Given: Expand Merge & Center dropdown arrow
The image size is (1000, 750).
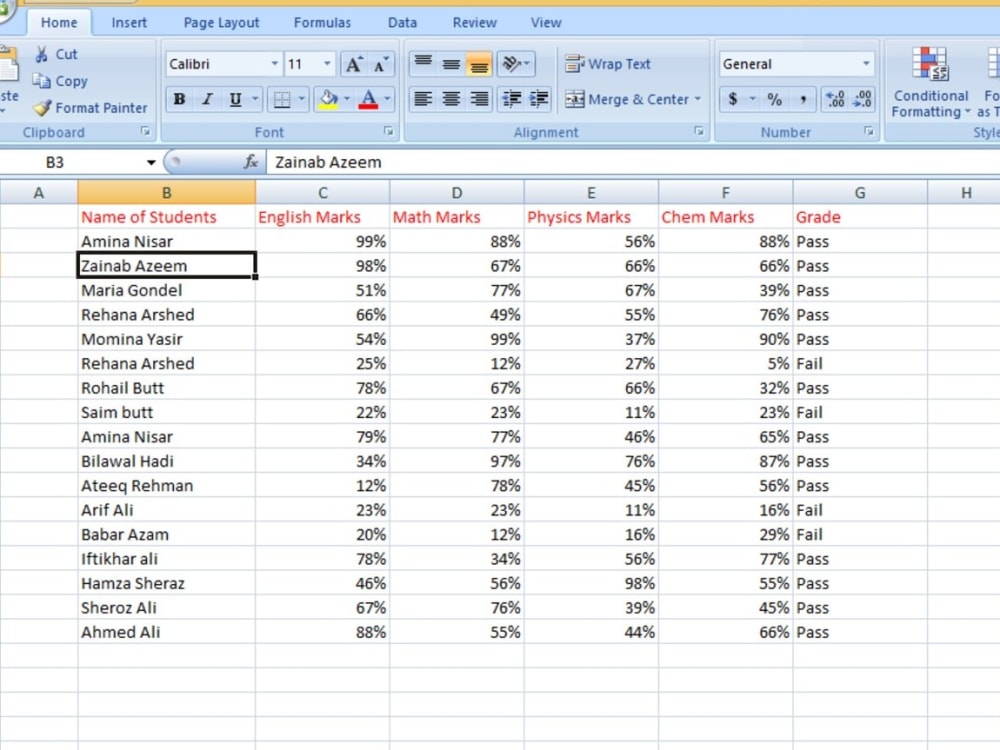Looking at the screenshot, I should [x=698, y=99].
